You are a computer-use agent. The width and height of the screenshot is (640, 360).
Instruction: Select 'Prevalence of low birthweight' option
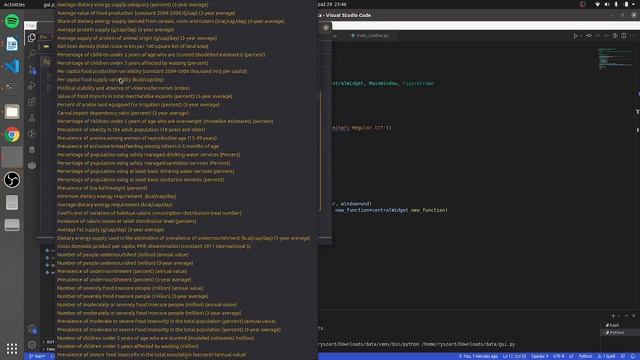[x=102, y=188]
